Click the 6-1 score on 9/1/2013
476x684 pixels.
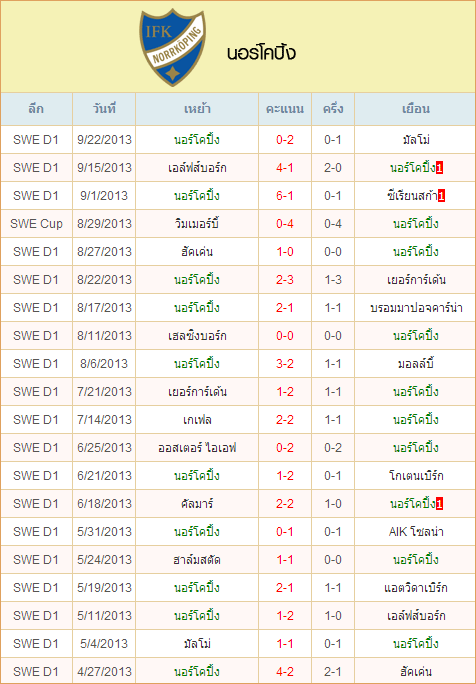pos(284,196)
